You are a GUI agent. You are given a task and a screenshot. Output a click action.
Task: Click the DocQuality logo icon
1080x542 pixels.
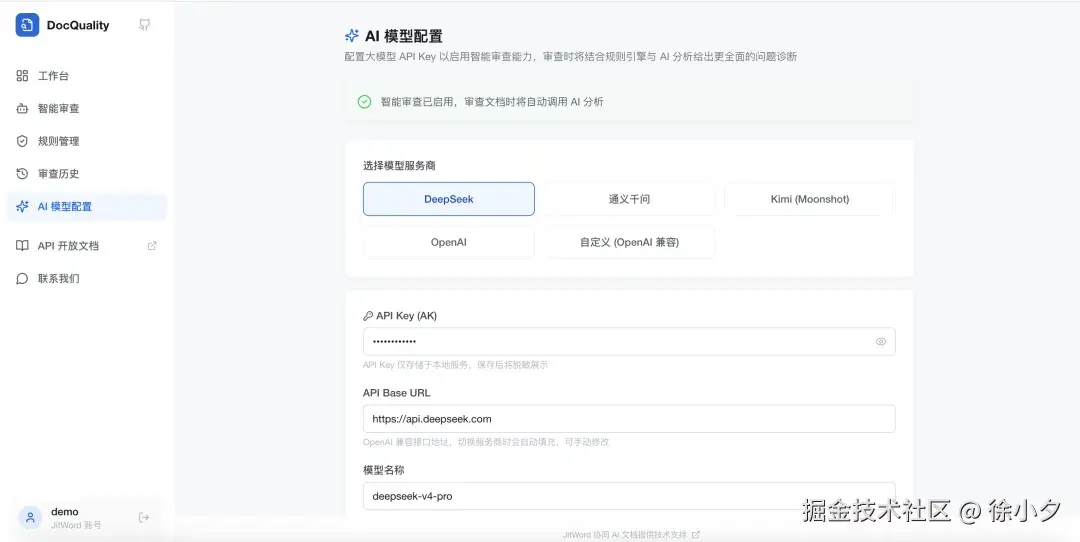[28, 25]
